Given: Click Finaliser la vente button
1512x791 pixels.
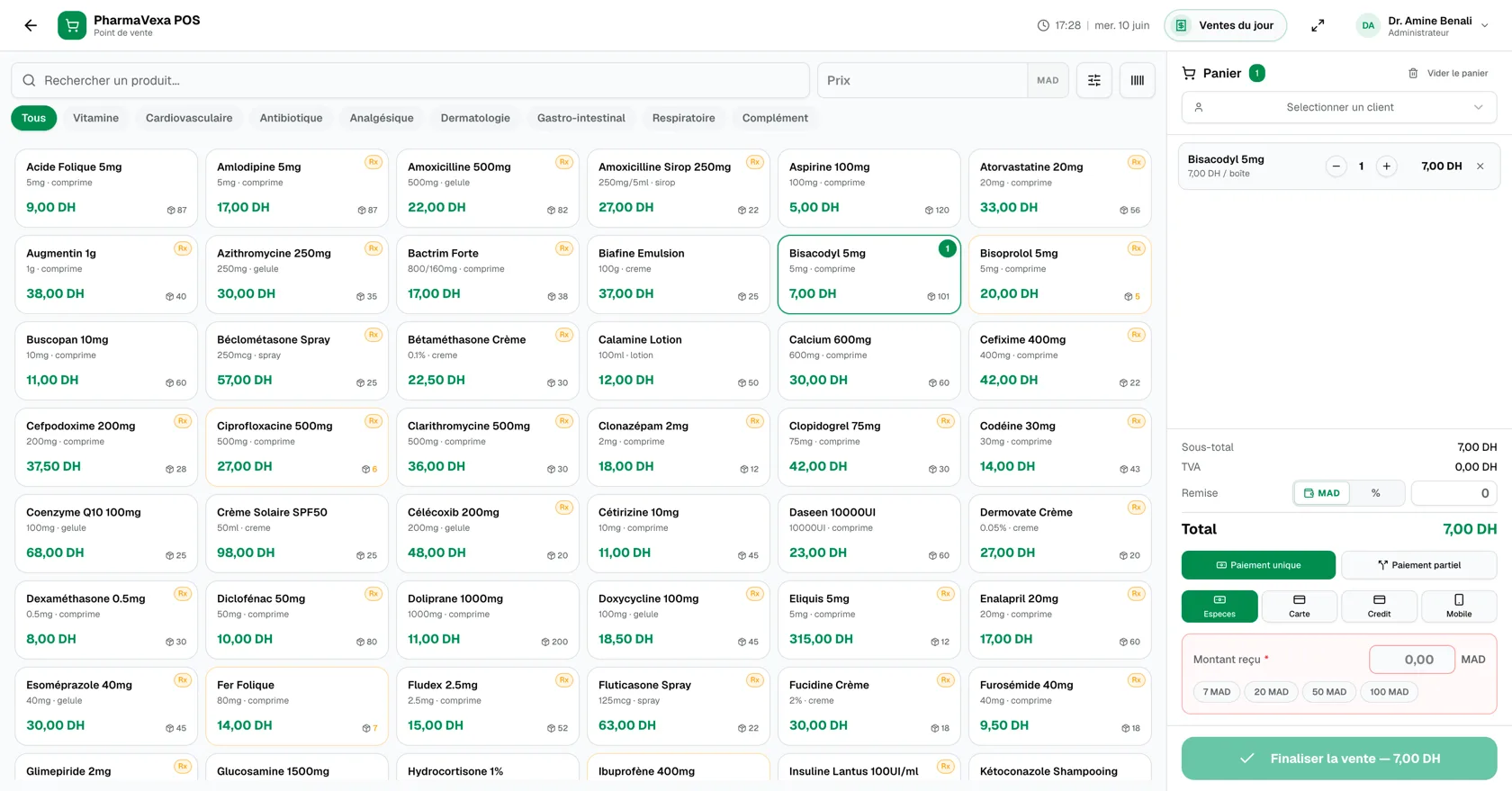Looking at the screenshot, I should (x=1339, y=759).
